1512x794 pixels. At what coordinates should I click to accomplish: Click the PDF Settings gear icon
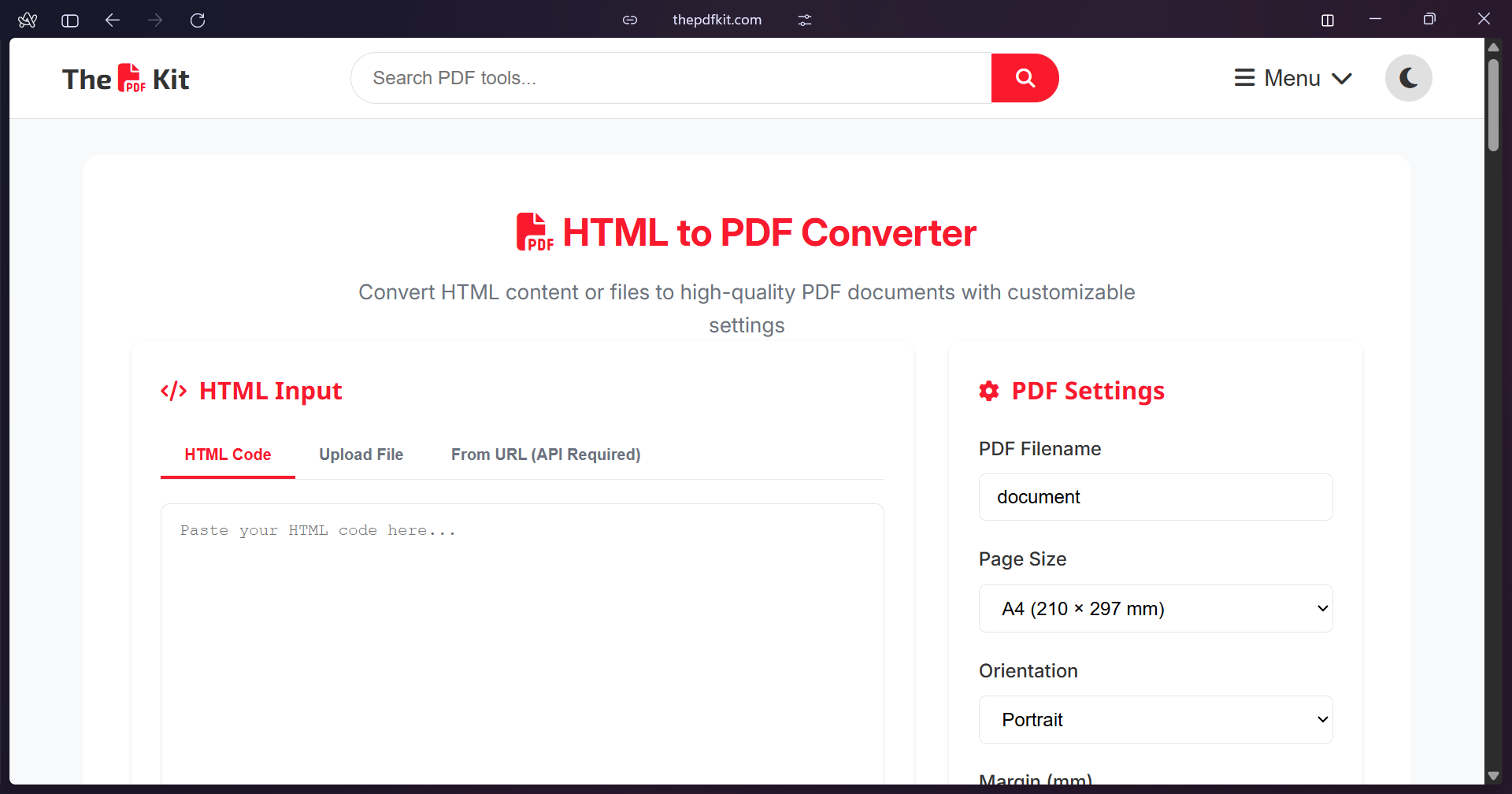click(989, 391)
